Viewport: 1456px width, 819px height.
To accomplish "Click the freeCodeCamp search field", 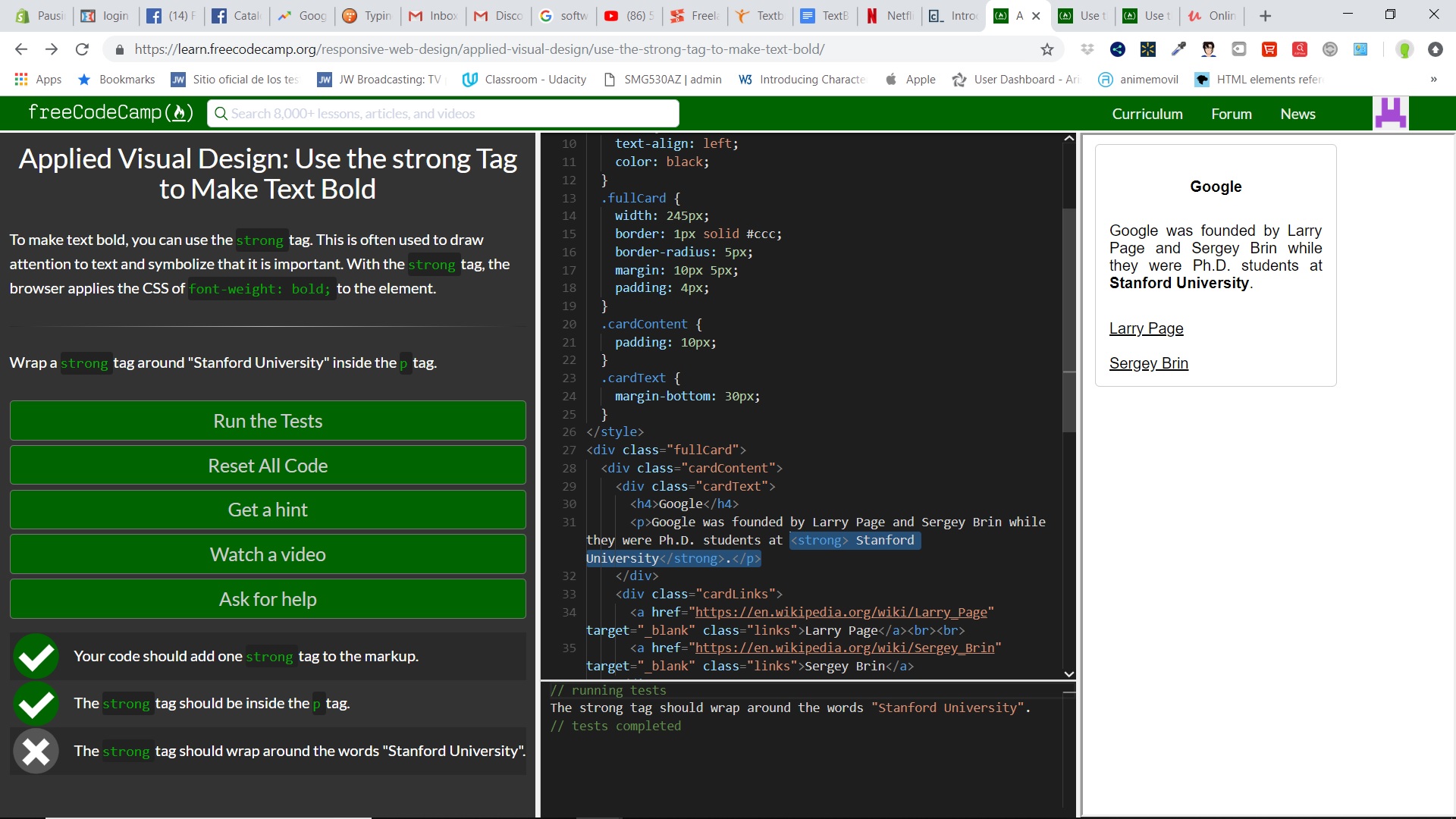I will tap(444, 114).
